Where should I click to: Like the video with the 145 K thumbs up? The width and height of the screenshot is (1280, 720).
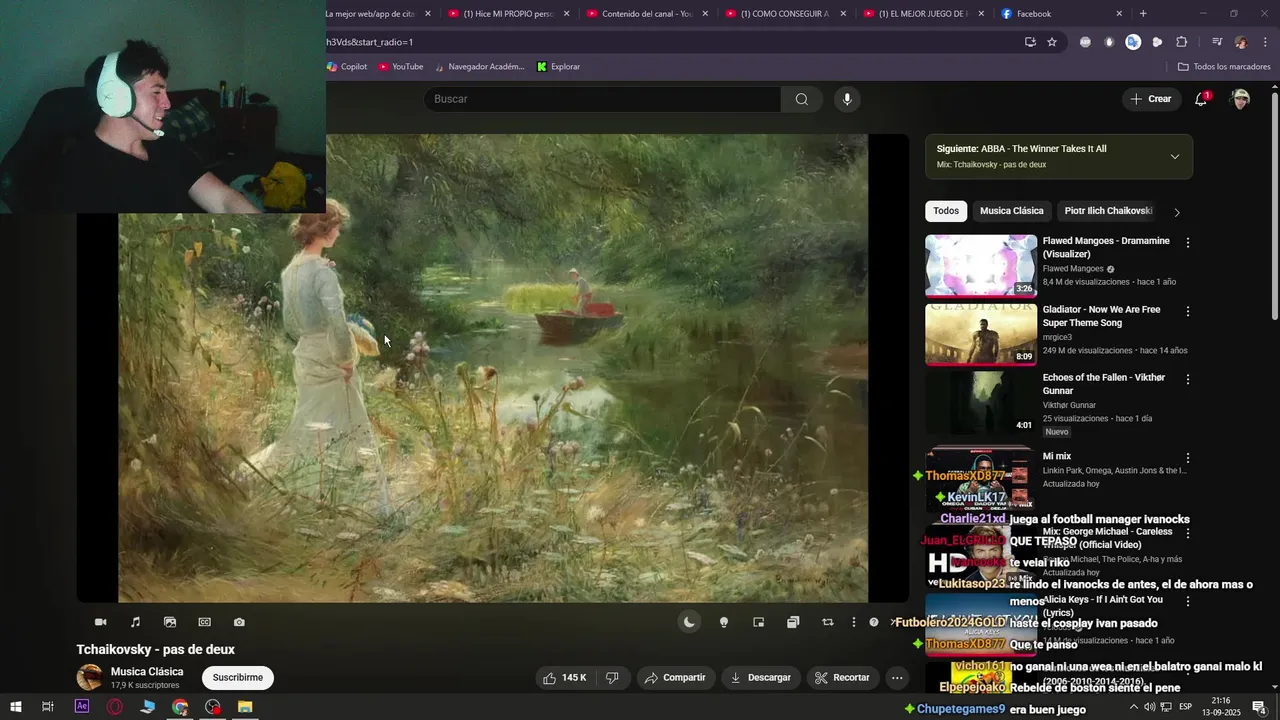point(564,678)
